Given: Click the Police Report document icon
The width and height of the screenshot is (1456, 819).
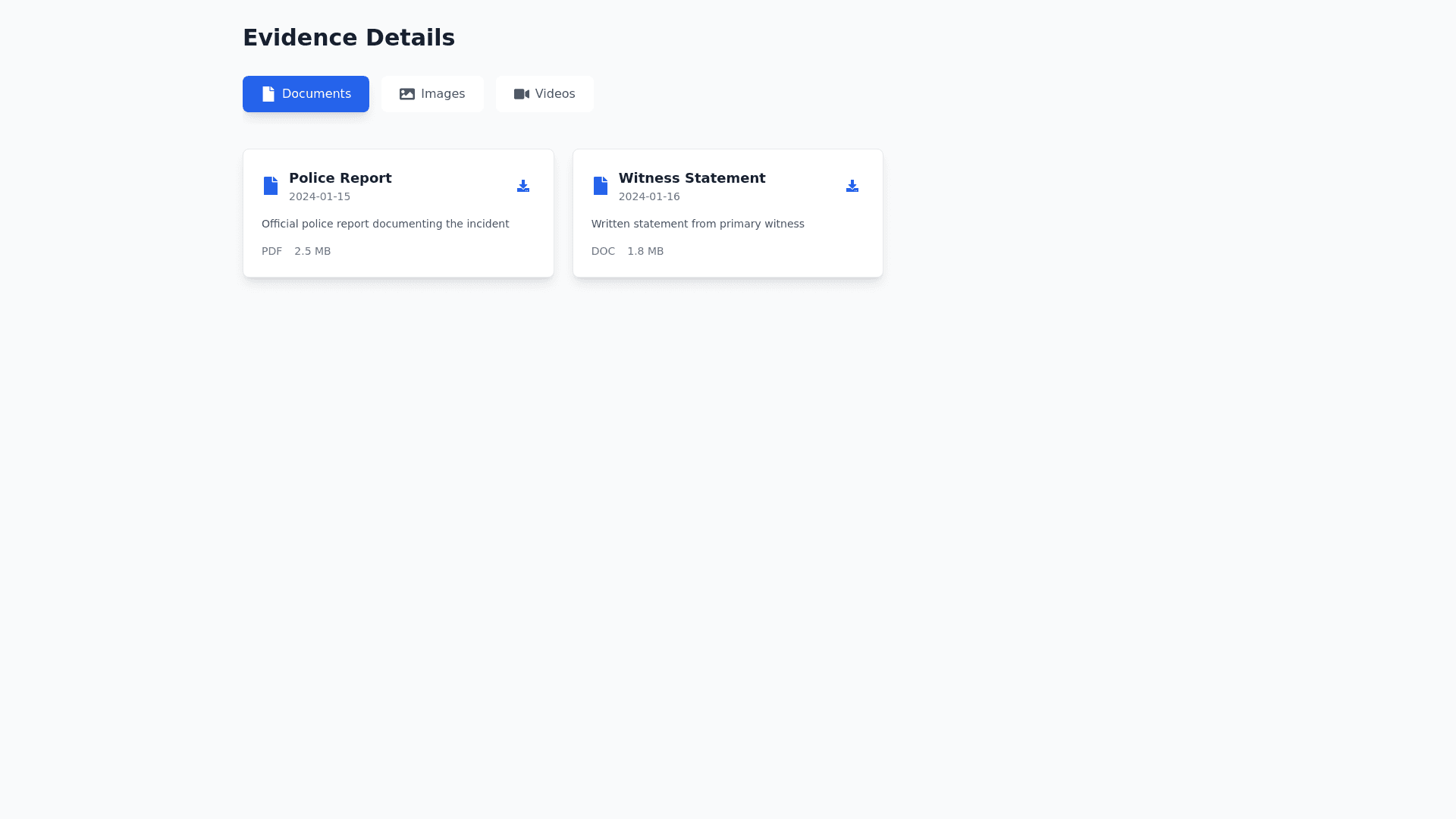Looking at the screenshot, I should coord(271,186).
